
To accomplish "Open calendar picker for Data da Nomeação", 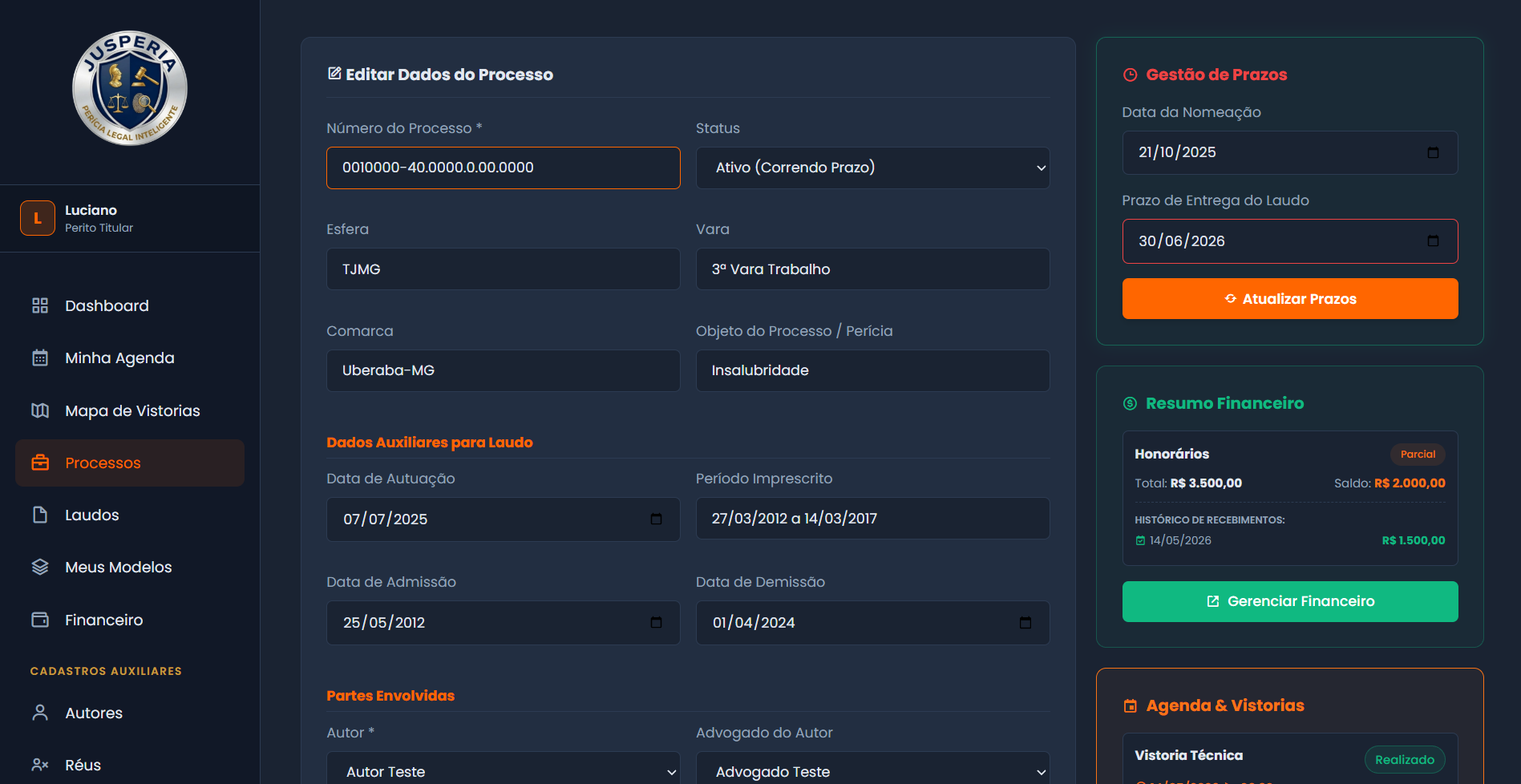I will coord(1433,152).
